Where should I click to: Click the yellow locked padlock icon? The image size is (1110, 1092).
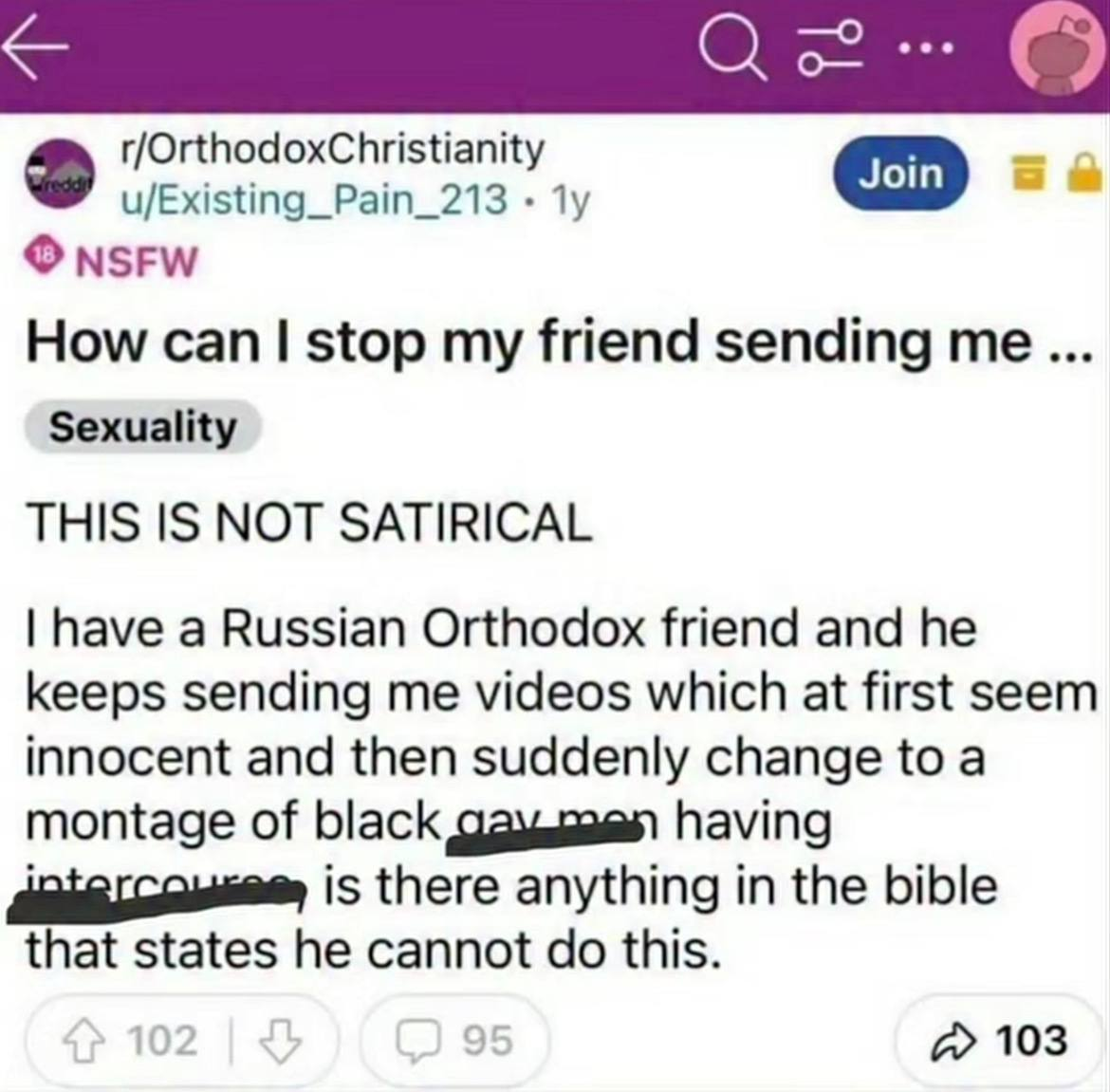point(1083,174)
